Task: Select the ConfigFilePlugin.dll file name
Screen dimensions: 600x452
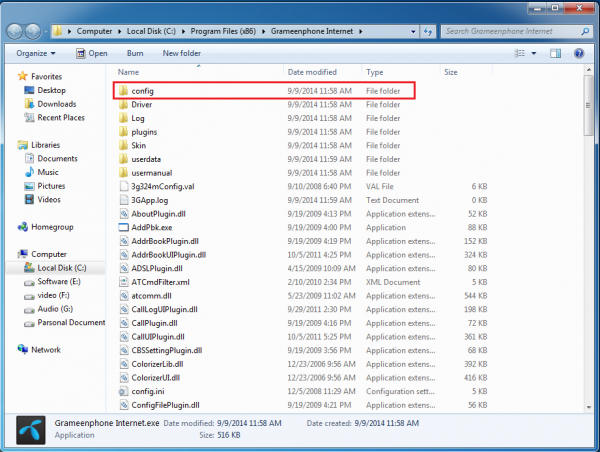Action: (165, 405)
